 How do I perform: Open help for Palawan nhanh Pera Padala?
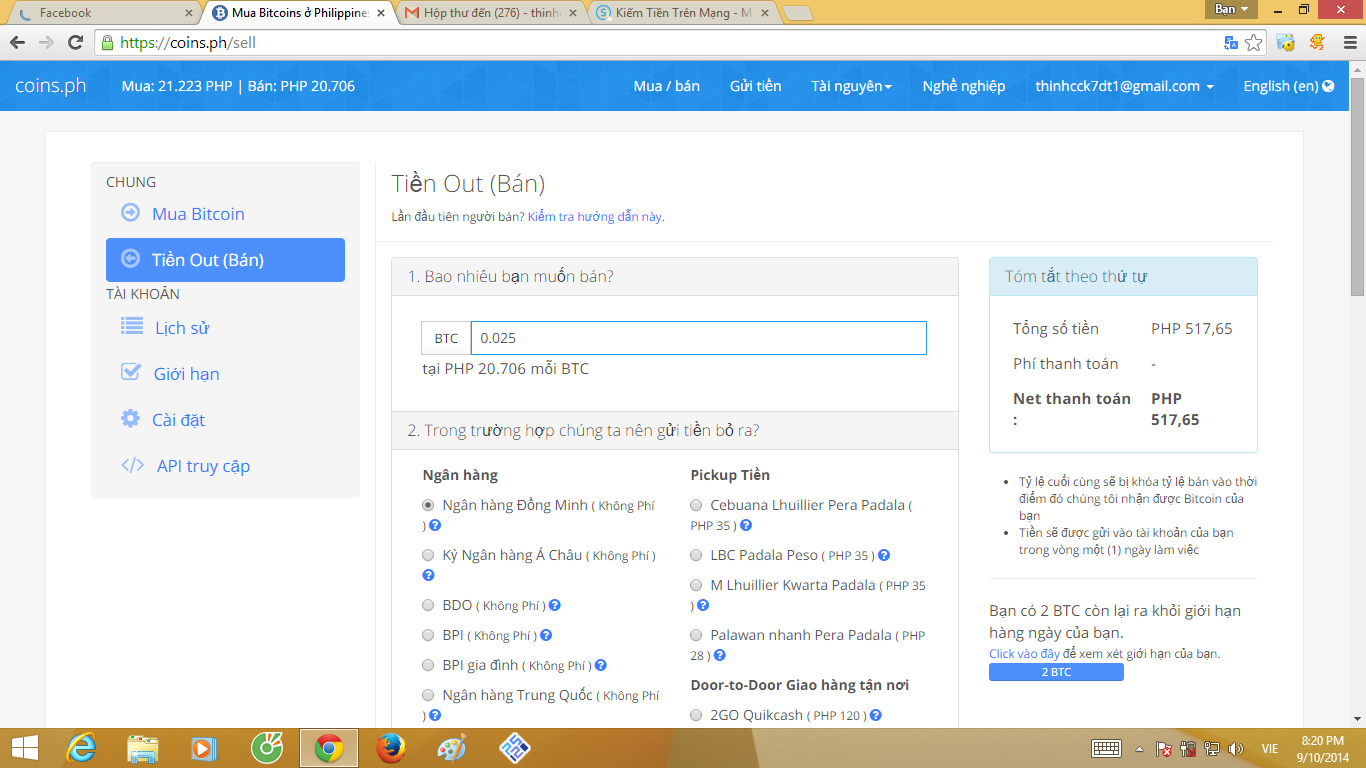(x=720, y=655)
